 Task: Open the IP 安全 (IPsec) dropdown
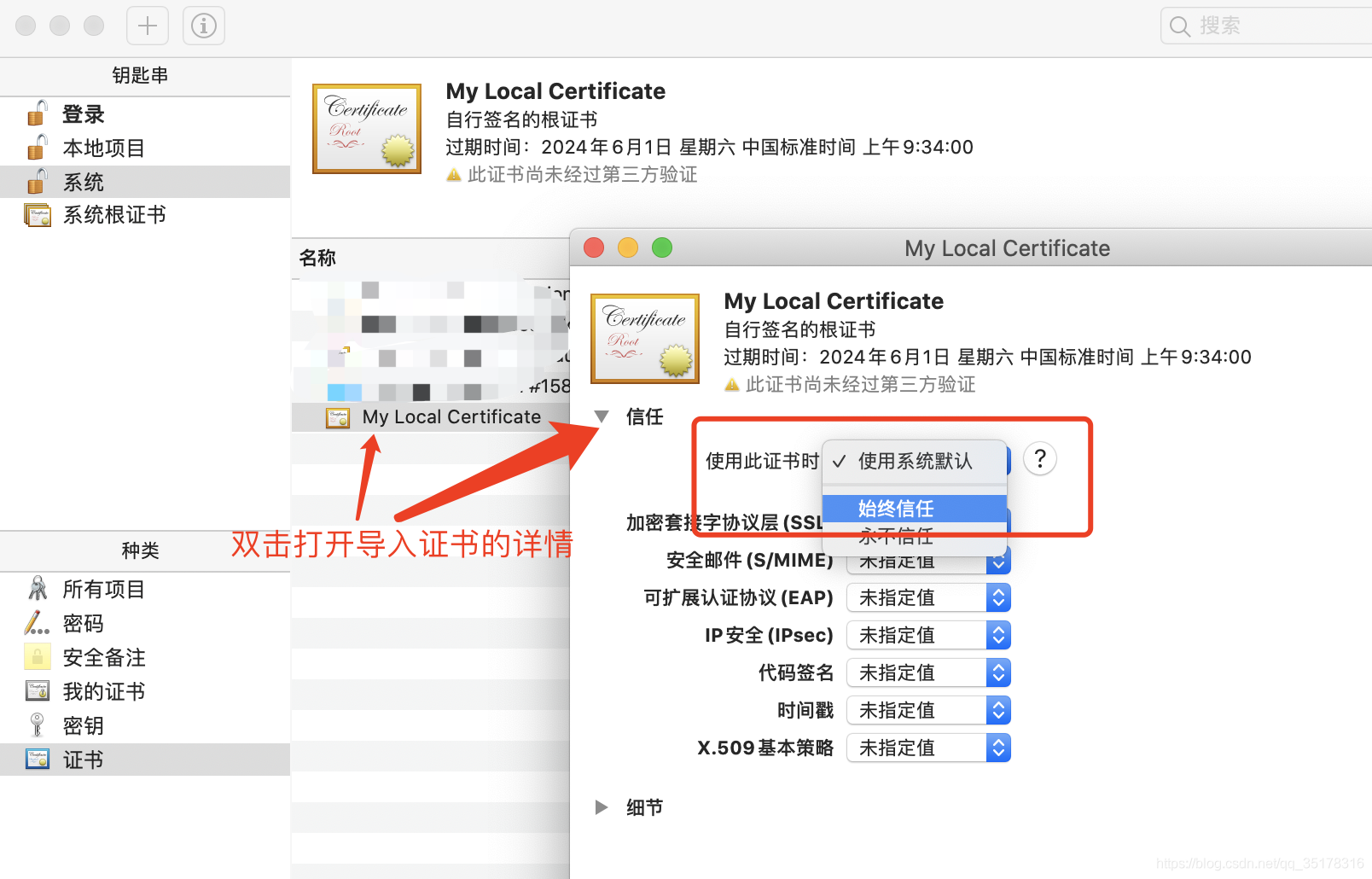(x=928, y=636)
